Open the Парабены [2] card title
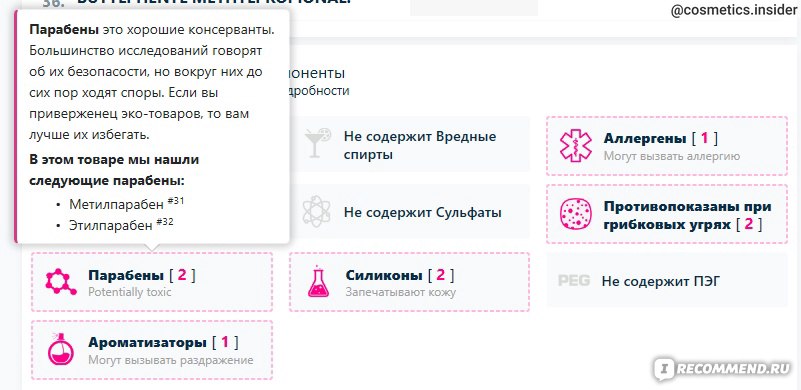This screenshot has height=390, width=801. [x=142, y=276]
